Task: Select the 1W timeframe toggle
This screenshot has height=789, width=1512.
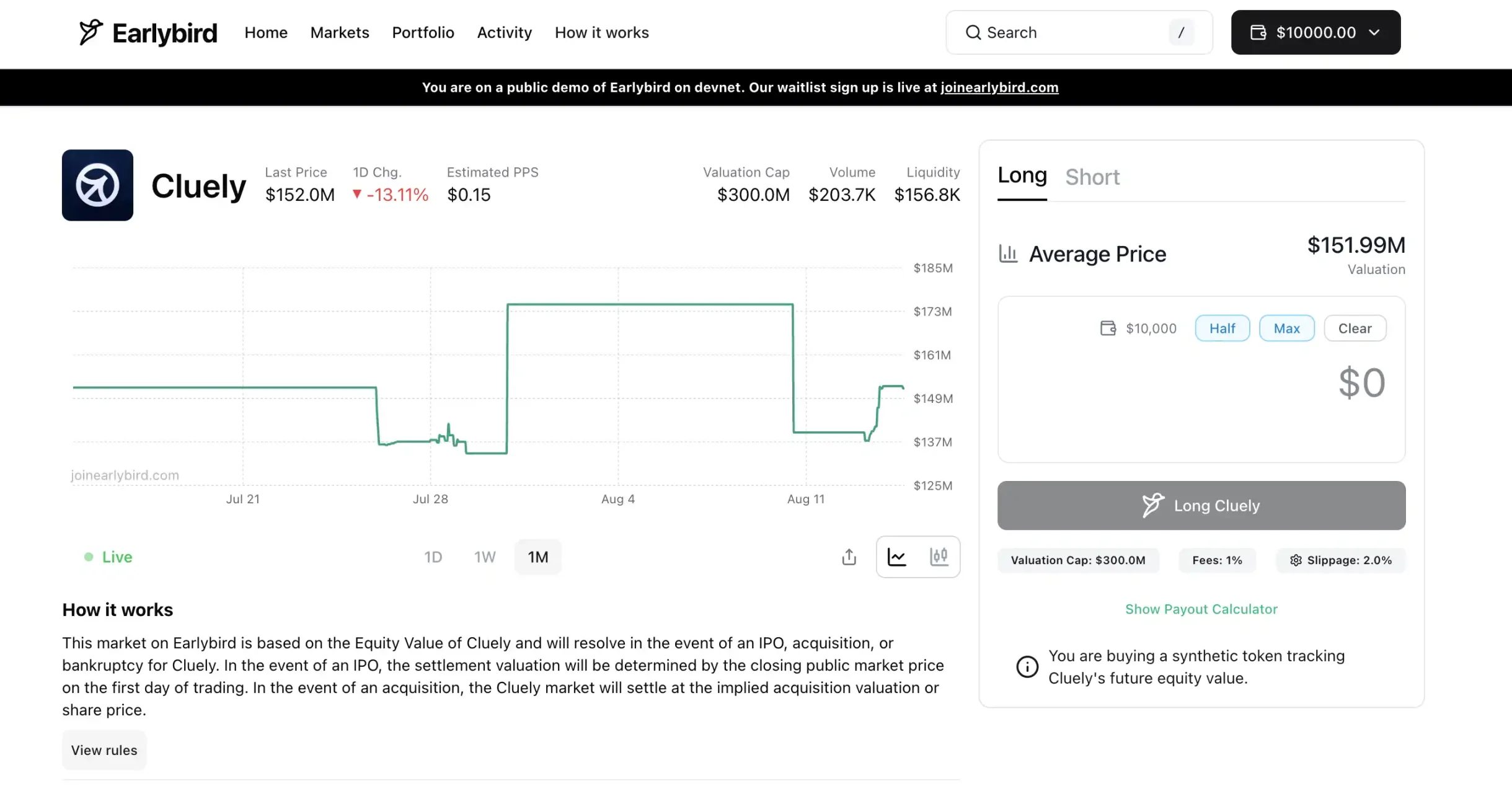Action: [x=485, y=557]
